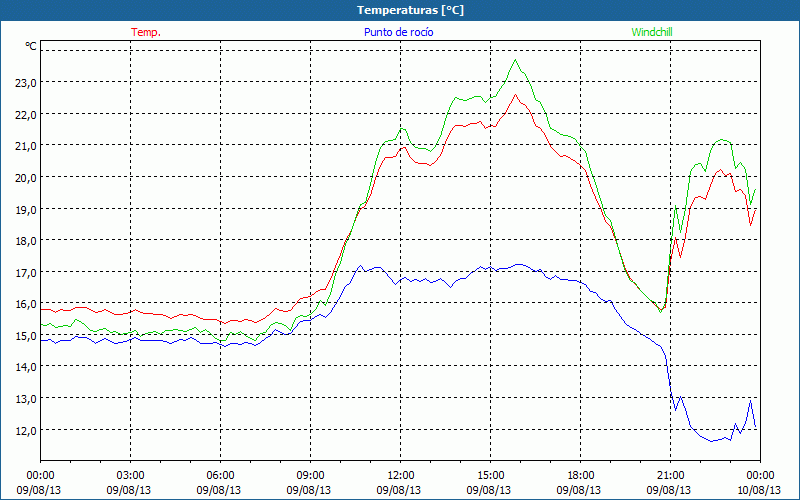800x500 pixels.
Task: Click the 21,0 y-axis value
Action: (26, 146)
